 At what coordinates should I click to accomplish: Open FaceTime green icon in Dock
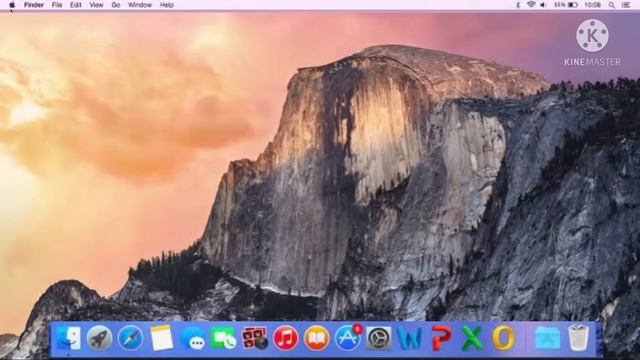(223, 338)
